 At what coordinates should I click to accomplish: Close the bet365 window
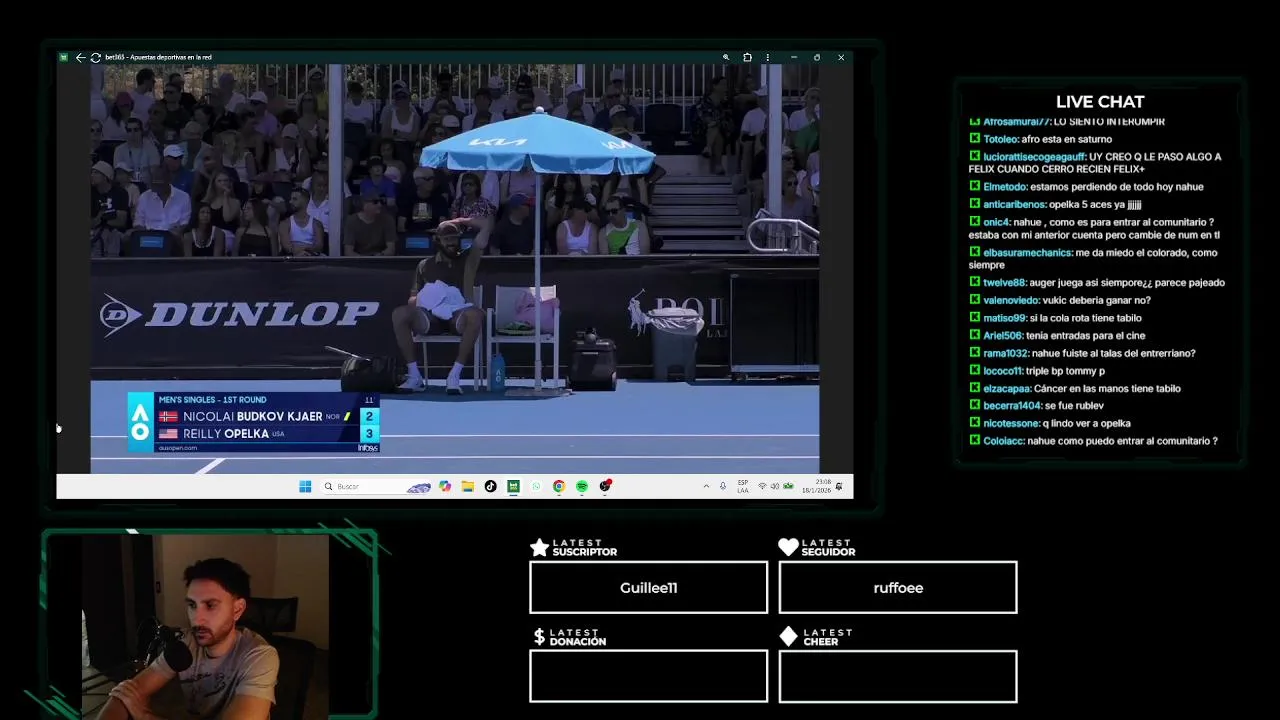pyautogui.click(x=841, y=57)
